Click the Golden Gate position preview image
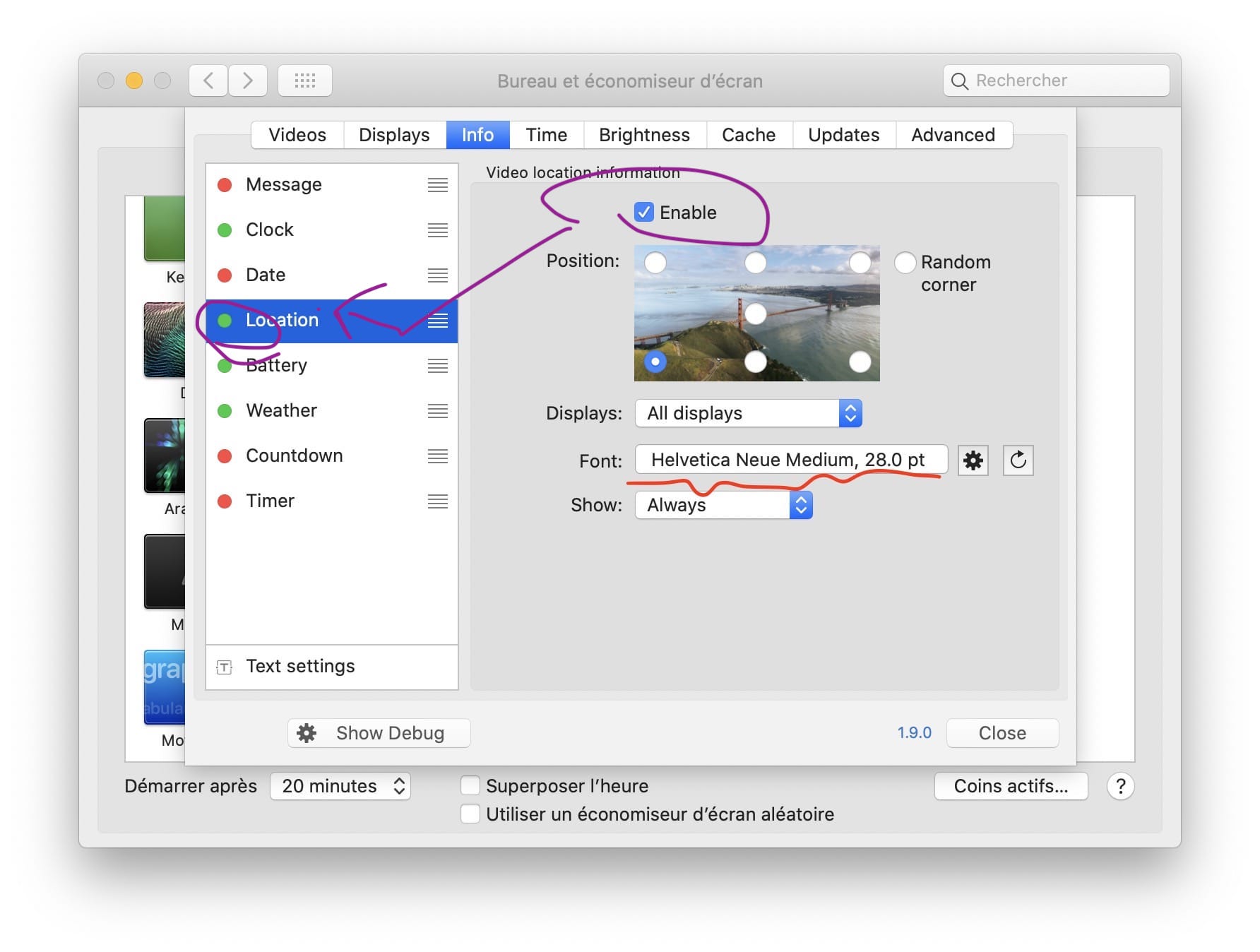The width and height of the screenshot is (1260, 952). tap(756, 313)
